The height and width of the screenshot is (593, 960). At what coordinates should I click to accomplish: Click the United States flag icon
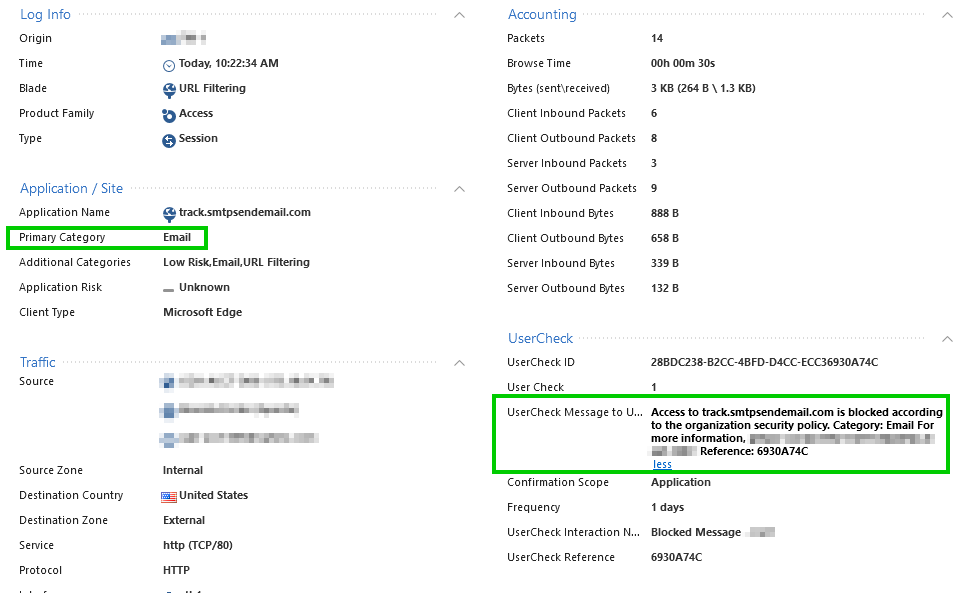(167, 495)
